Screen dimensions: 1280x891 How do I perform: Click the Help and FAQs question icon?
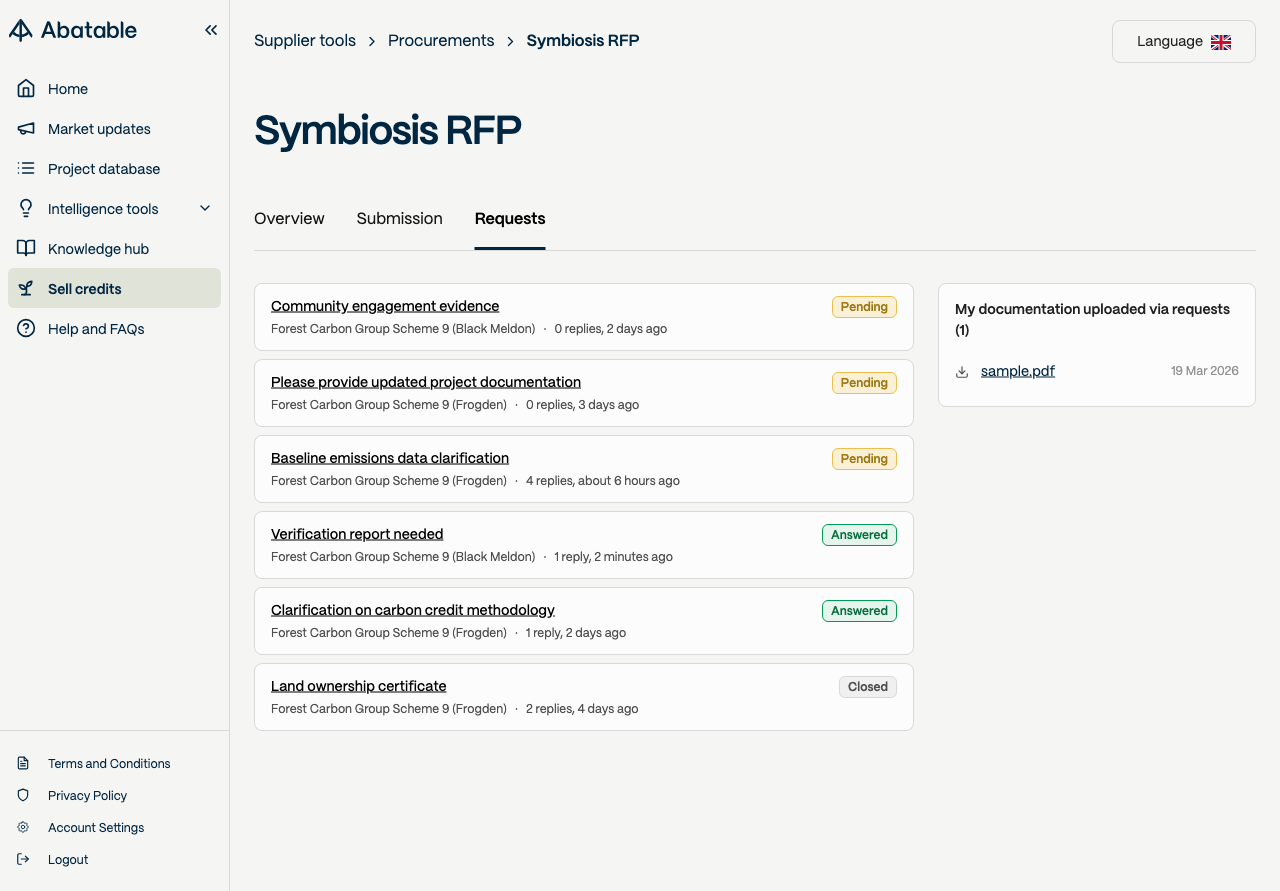click(x=26, y=329)
